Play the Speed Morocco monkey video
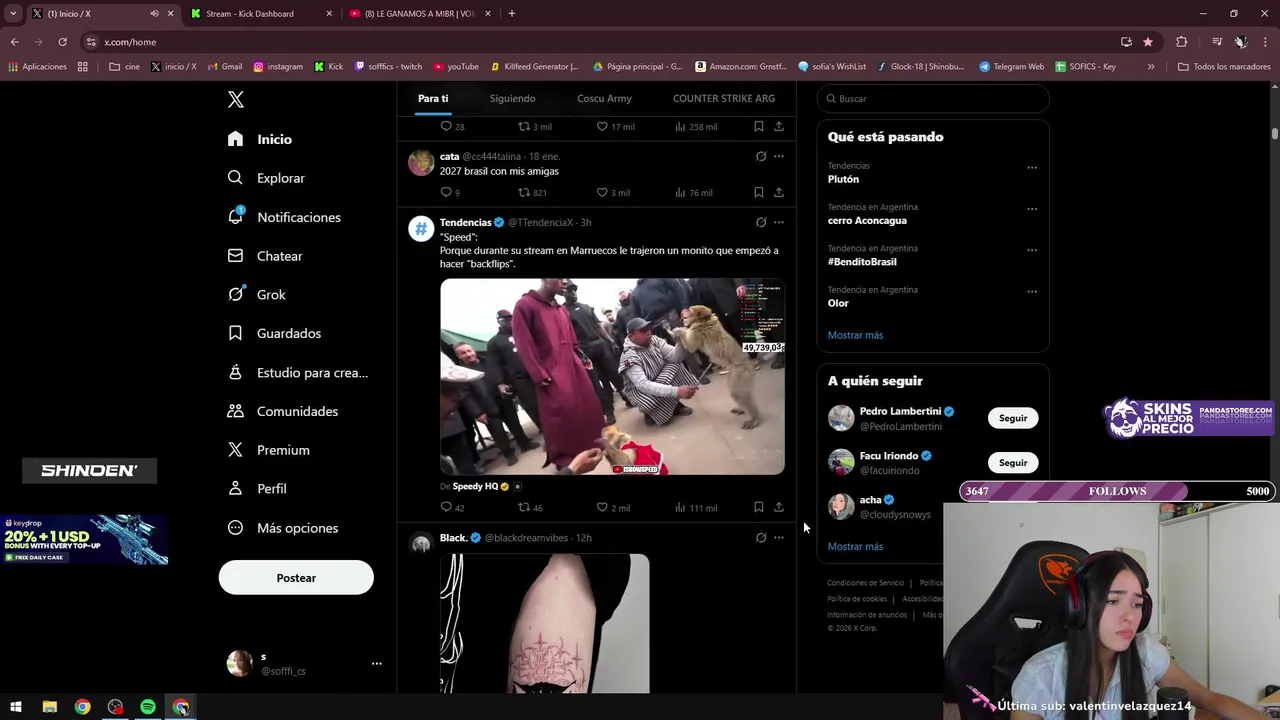The image size is (1280, 720). (612, 376)
